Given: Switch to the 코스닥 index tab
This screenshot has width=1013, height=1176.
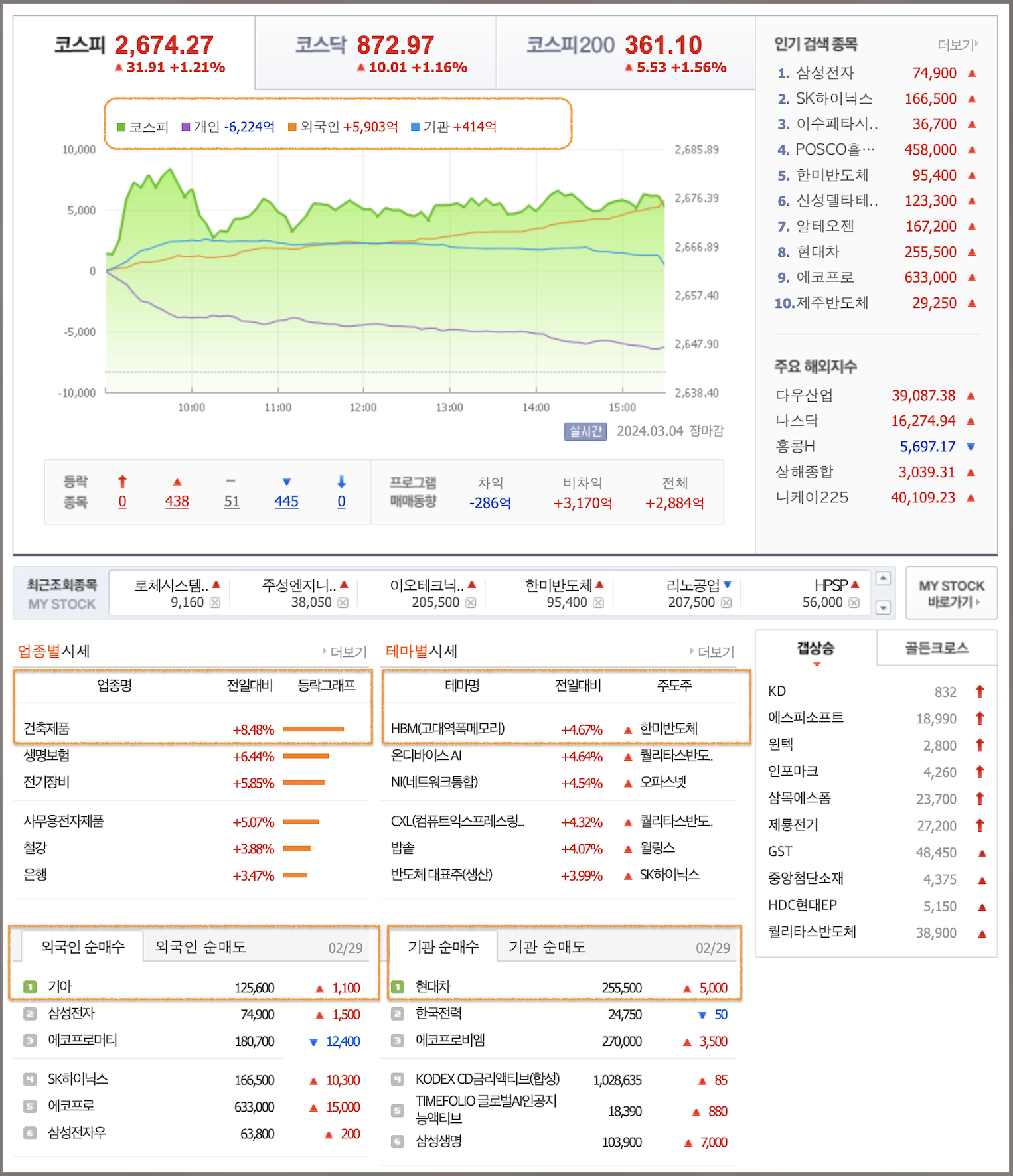Looking at the screenshot, I should [376, 53].
